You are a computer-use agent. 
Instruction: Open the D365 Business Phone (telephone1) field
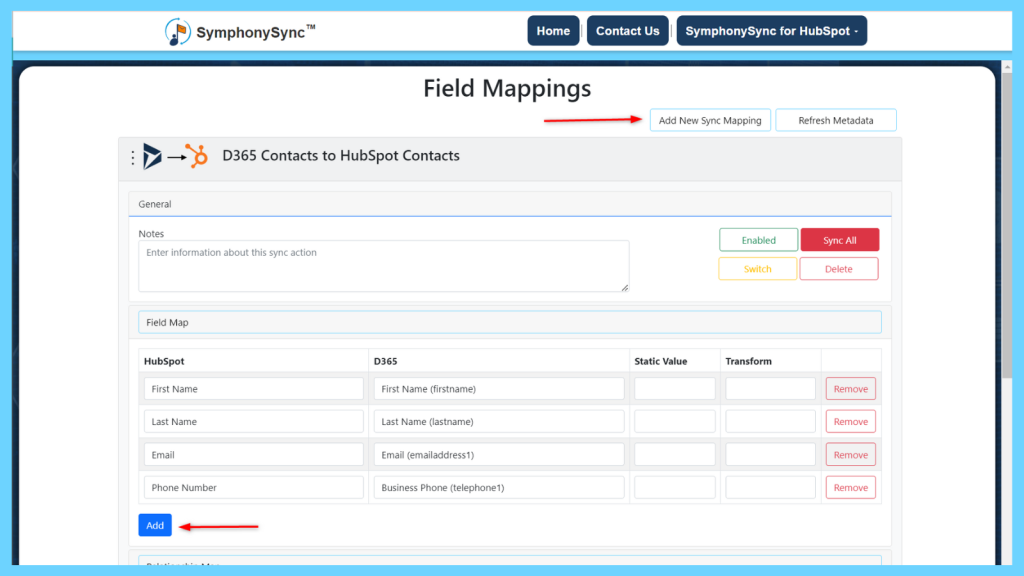(x=499, y=487)
